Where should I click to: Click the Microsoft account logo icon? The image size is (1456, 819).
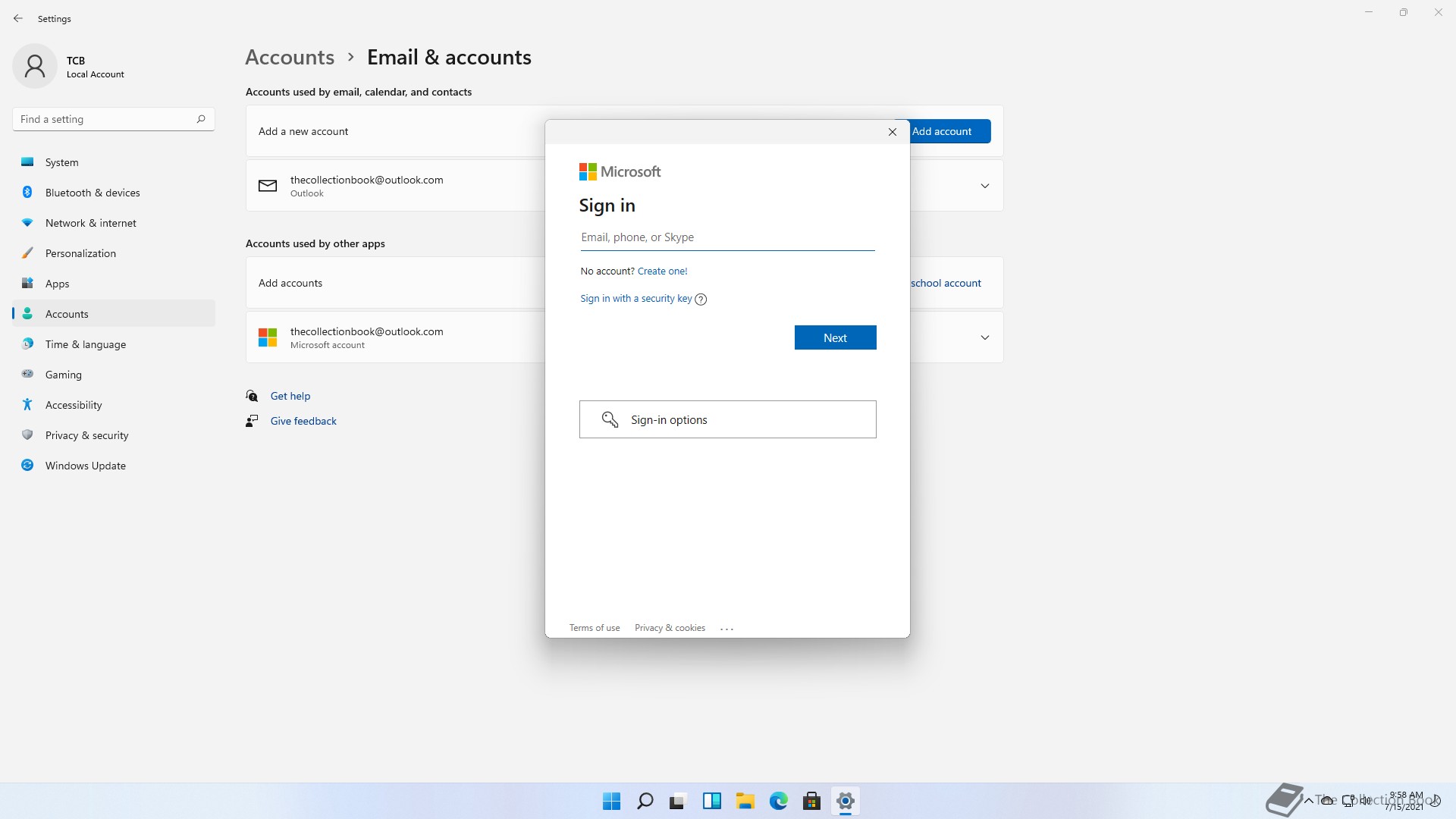pos(268,337)
